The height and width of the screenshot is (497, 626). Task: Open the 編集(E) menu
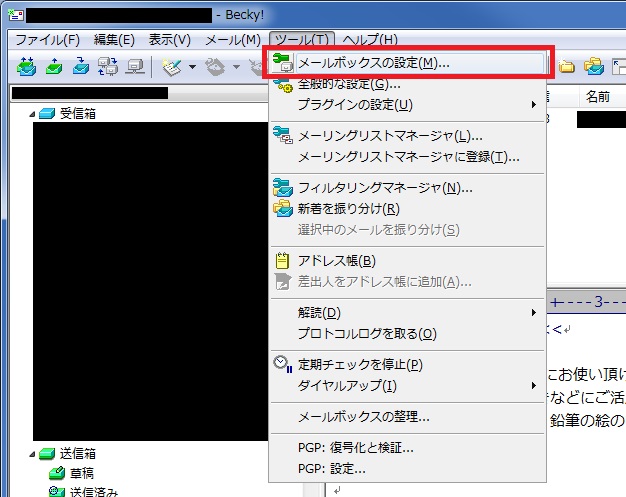[114, 40]
